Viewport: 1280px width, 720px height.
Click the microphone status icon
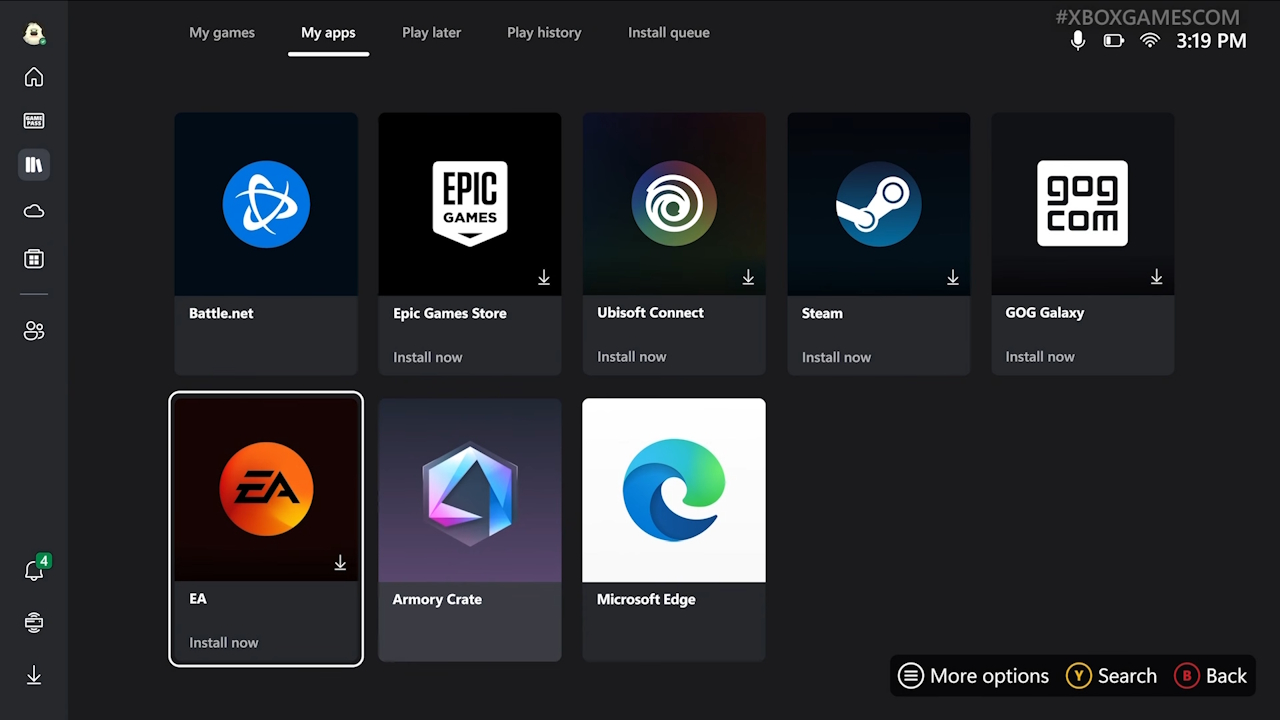pos(1078,41)
